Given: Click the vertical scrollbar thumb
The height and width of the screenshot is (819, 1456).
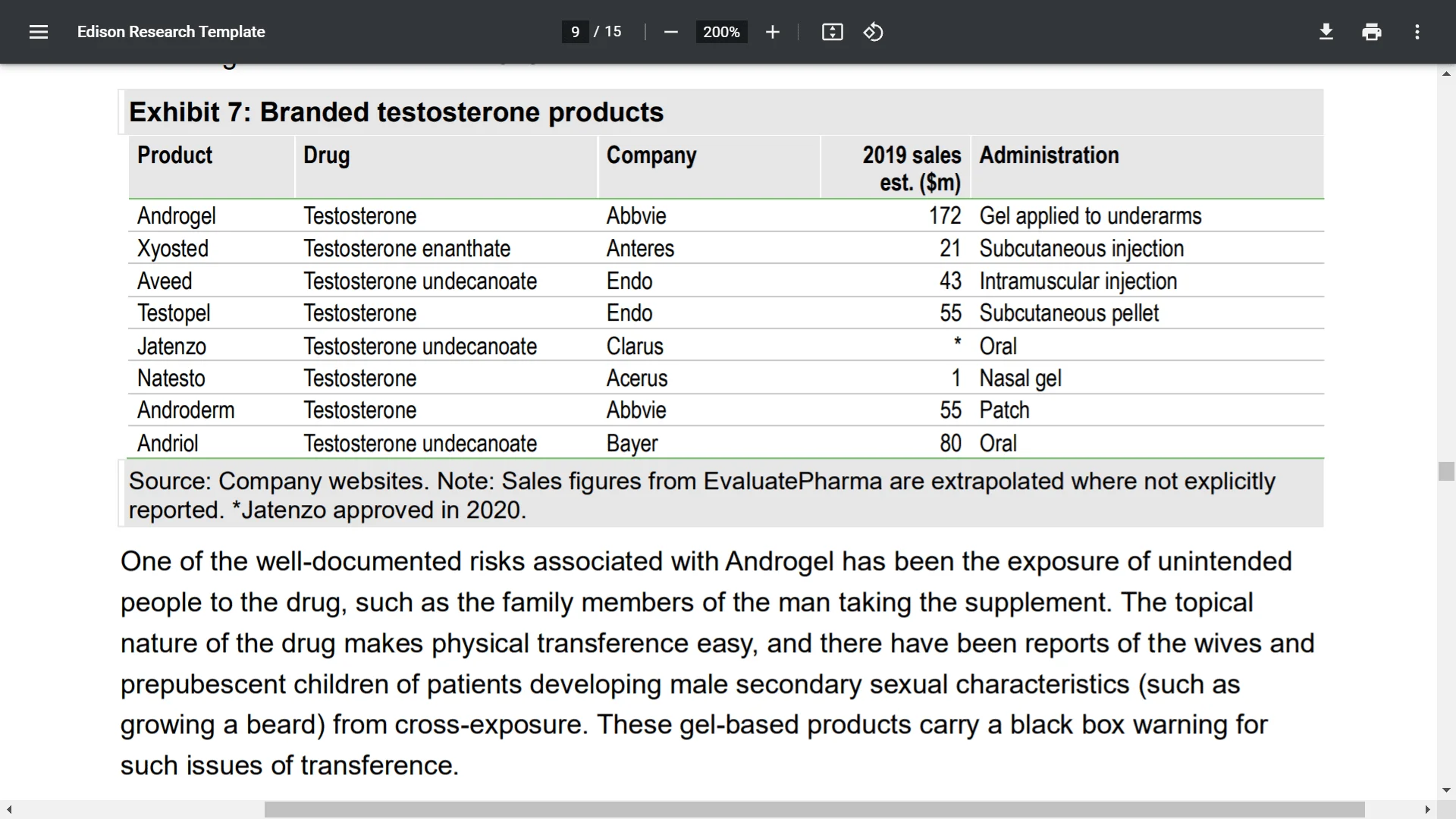Looking at the screenshot, I should 1446,471.
